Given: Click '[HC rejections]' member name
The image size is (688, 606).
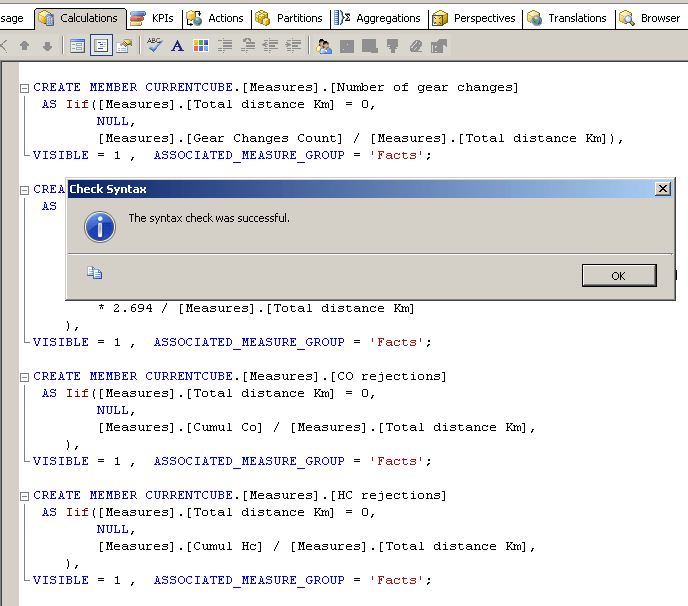Looking at the screenshot, I should click(x=388, y=495).
